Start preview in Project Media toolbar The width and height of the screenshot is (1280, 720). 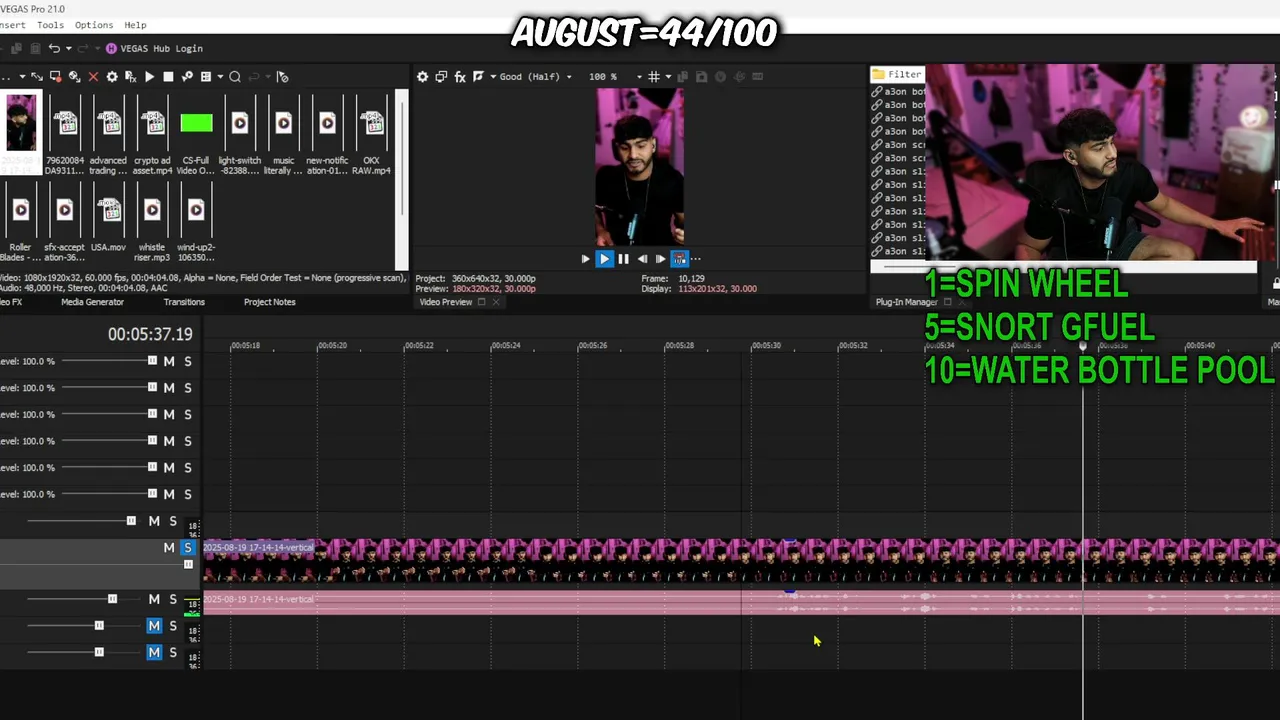pyautogui.click(x=149, y=76)
